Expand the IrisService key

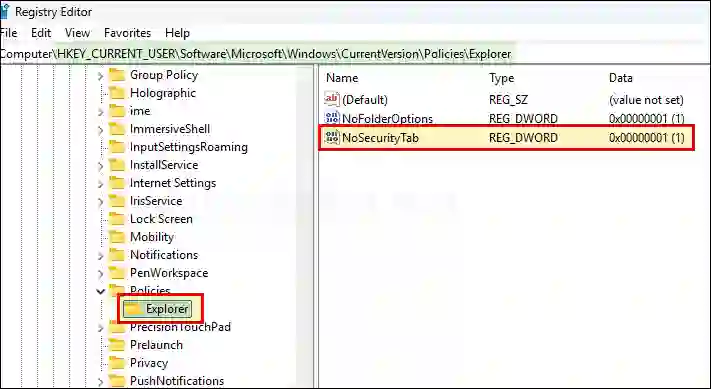click(101, 202)
